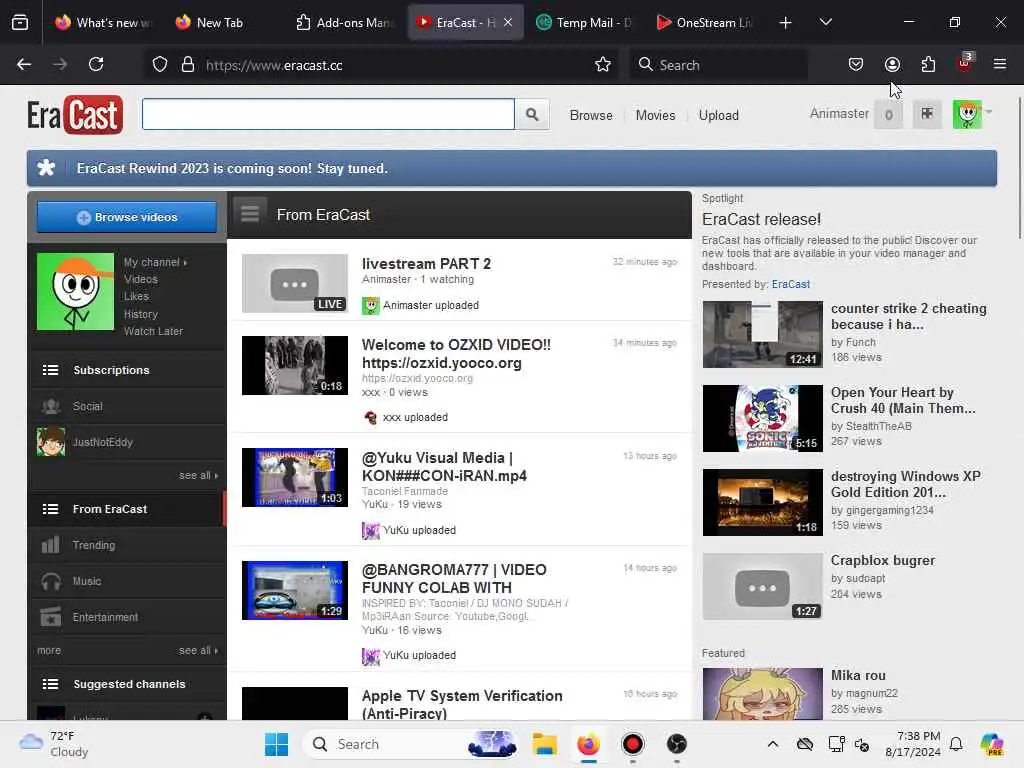Open the notification counter showing 0
The width and height of the screenshot is (1024, 768).
pyautogui.click(x=888, y=115)
